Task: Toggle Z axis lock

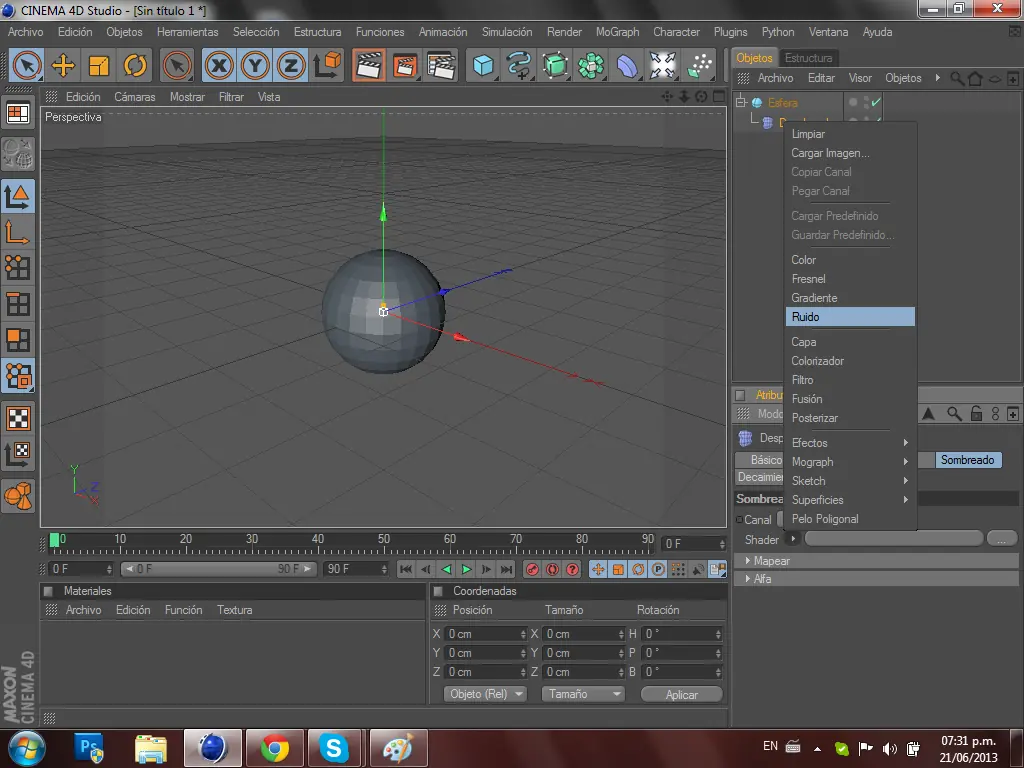Action: (291, 65)
